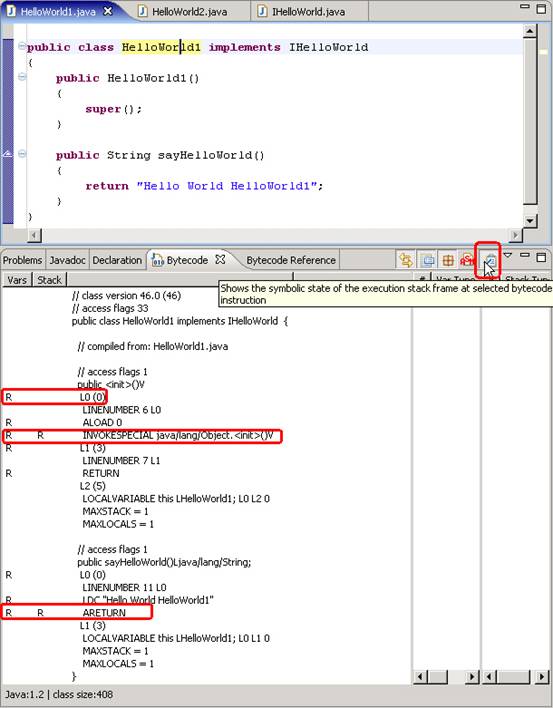This screenshot has width=553, height=708.
Task: Click Stack Type table horizontal scroll thumb
Action: pos(513,676)
